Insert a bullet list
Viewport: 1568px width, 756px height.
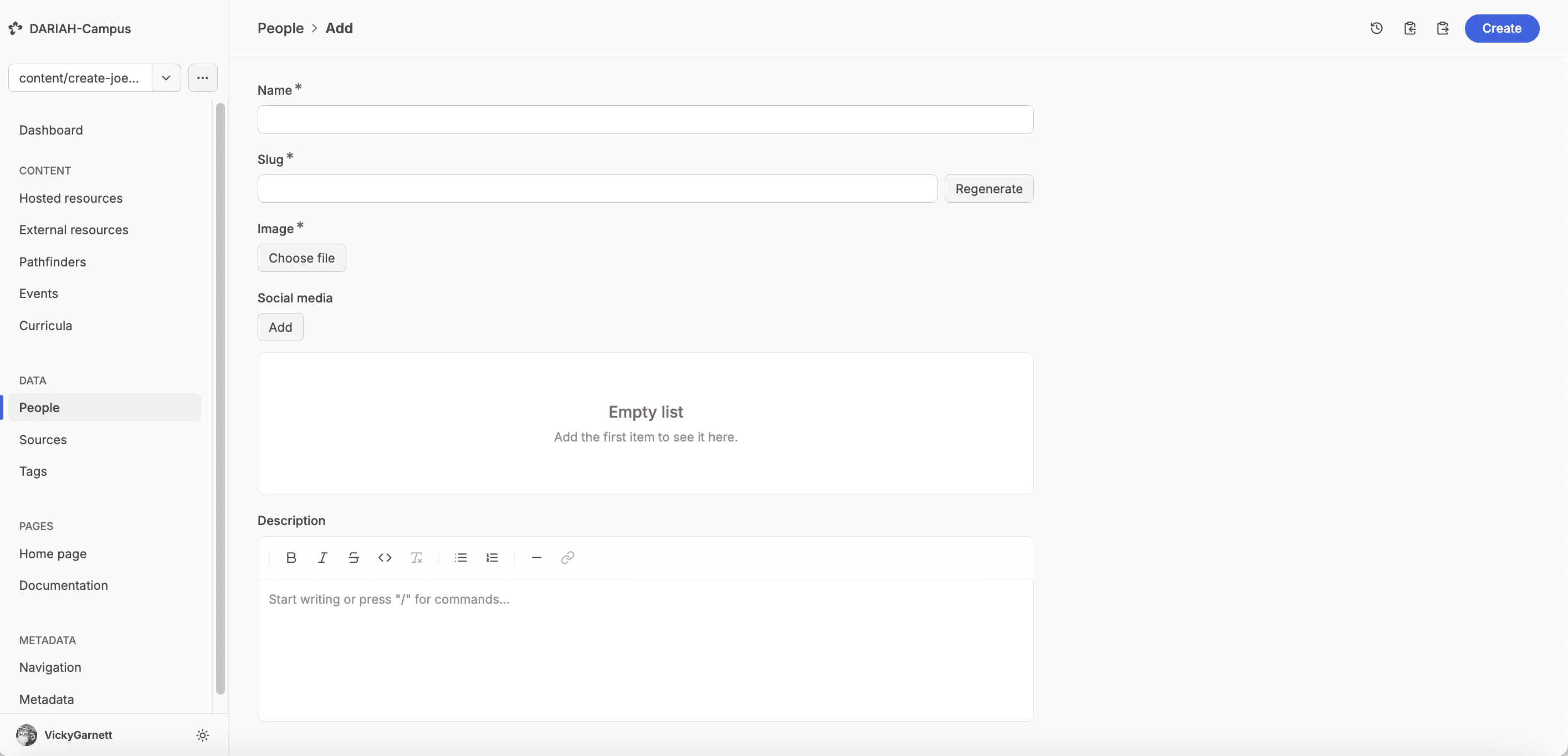(x=461, y=558)
